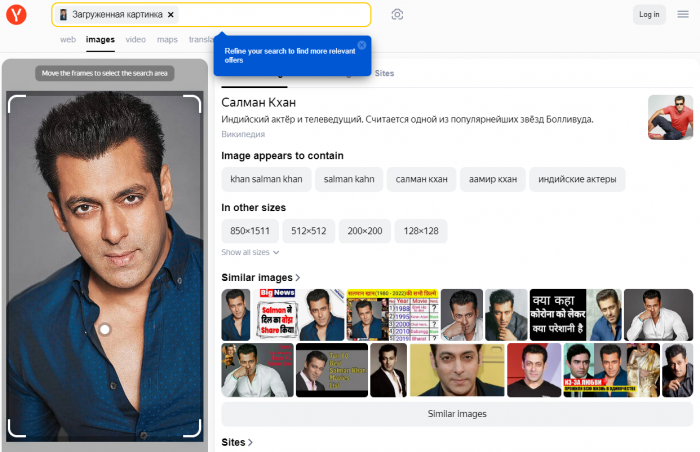The height and width of the screenshot is (452, 700).
Task: Click the bottom-right crop frame corner handle
Action: pyautogui.click(x=195, y=430)
